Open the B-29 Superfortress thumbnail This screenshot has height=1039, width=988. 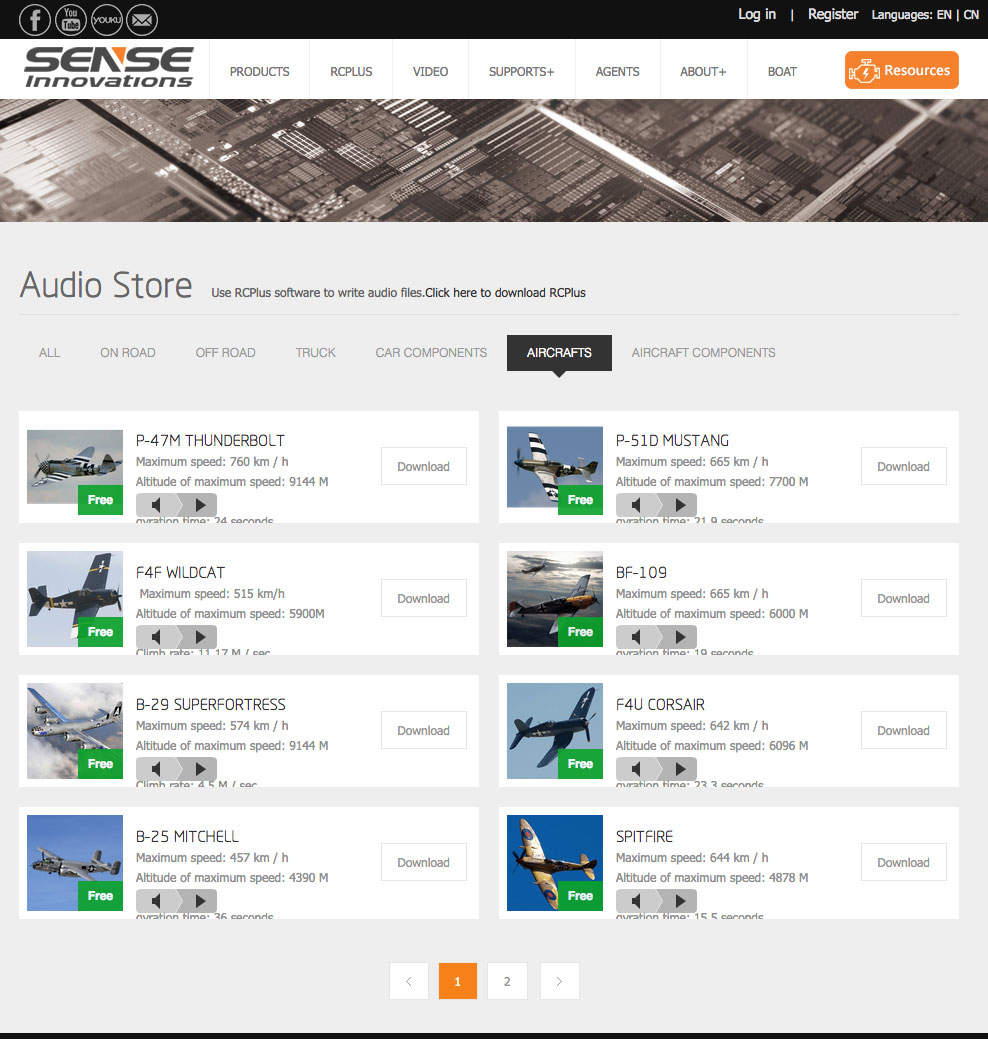point(75,731)
